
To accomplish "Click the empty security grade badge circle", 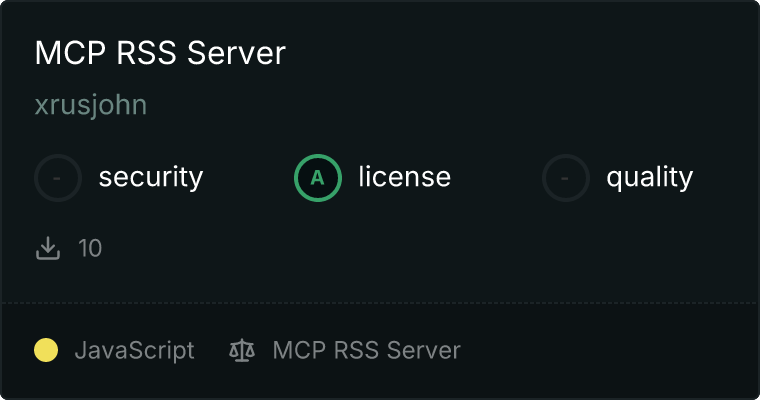I will 58,178.
